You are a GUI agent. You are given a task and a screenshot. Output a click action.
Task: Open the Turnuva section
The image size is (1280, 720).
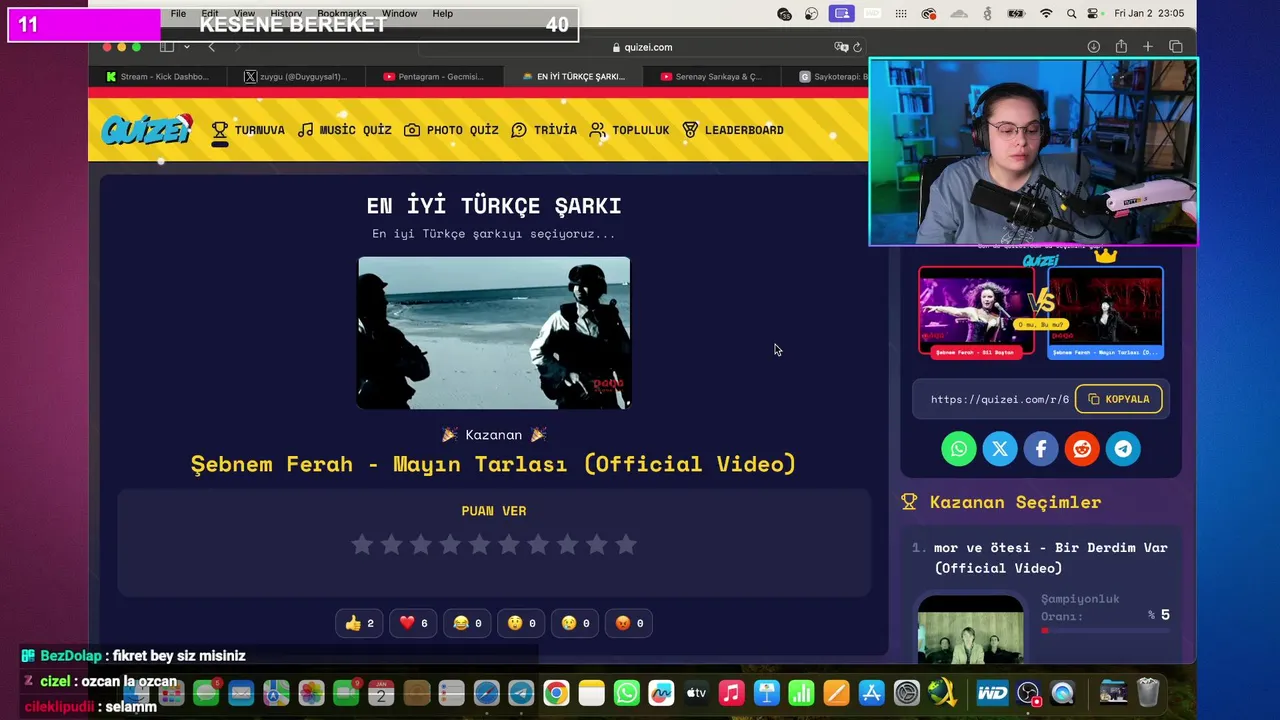tap(248, 130)
